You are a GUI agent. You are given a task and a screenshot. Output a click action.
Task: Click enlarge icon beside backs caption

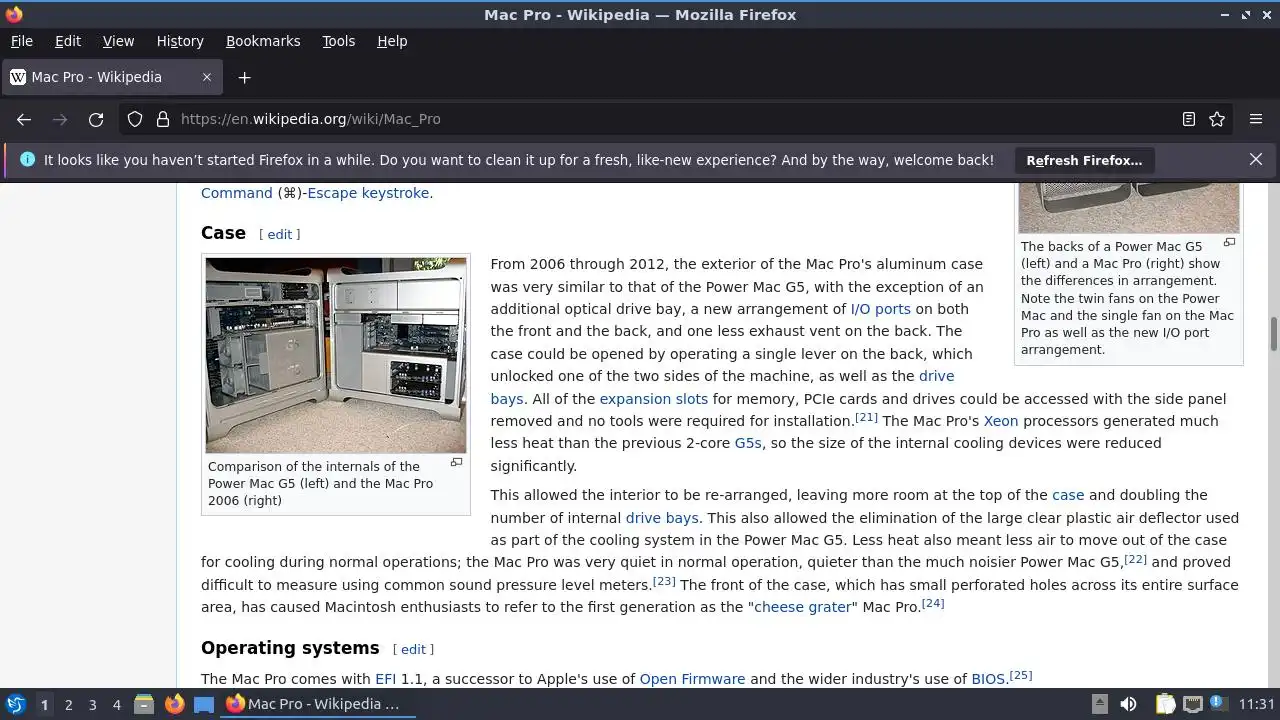pyautogui.click(x=1229, y=242)
